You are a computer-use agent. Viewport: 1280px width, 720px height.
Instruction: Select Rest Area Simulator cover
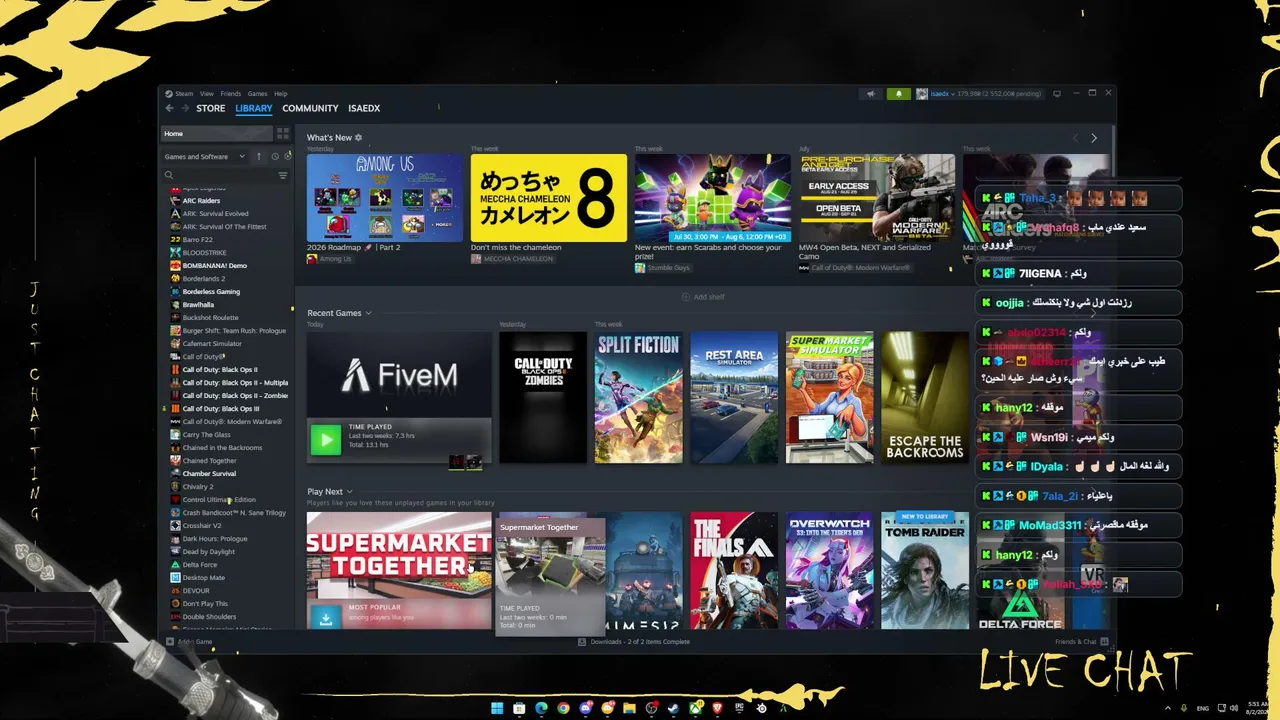(x=734, y=397)
